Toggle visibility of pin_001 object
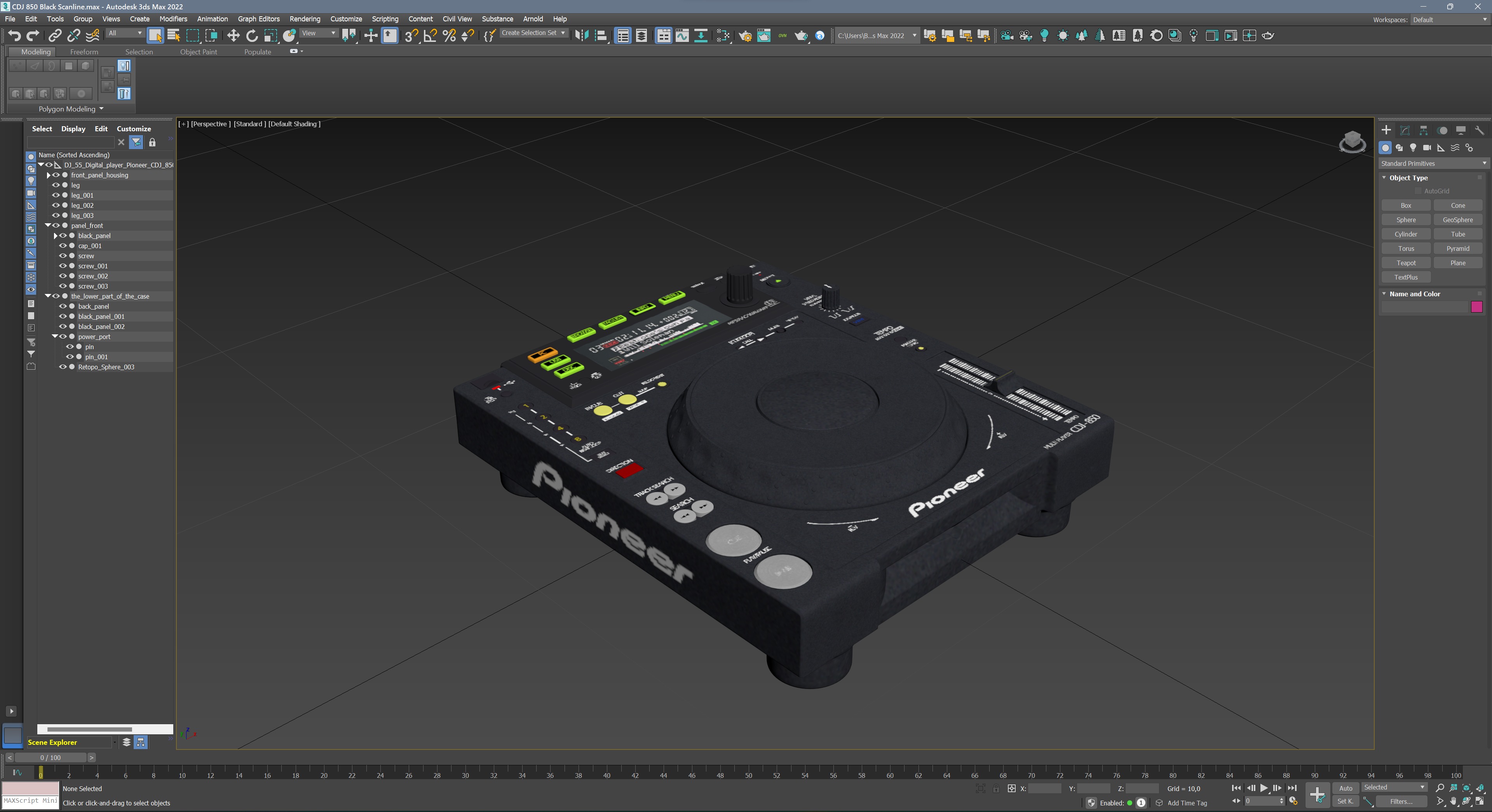The width and height of the screenshot is (1492, 812). click(70, 357)
